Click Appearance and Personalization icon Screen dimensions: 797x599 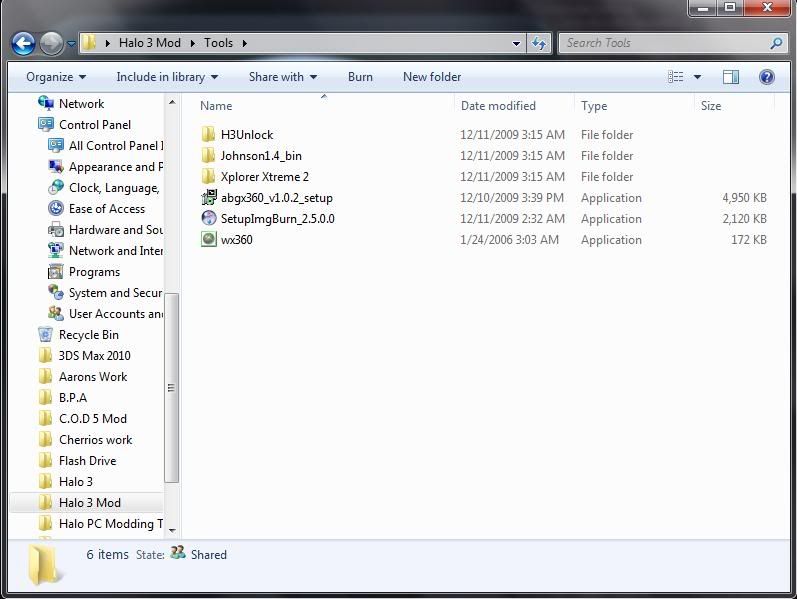point(56,166)
